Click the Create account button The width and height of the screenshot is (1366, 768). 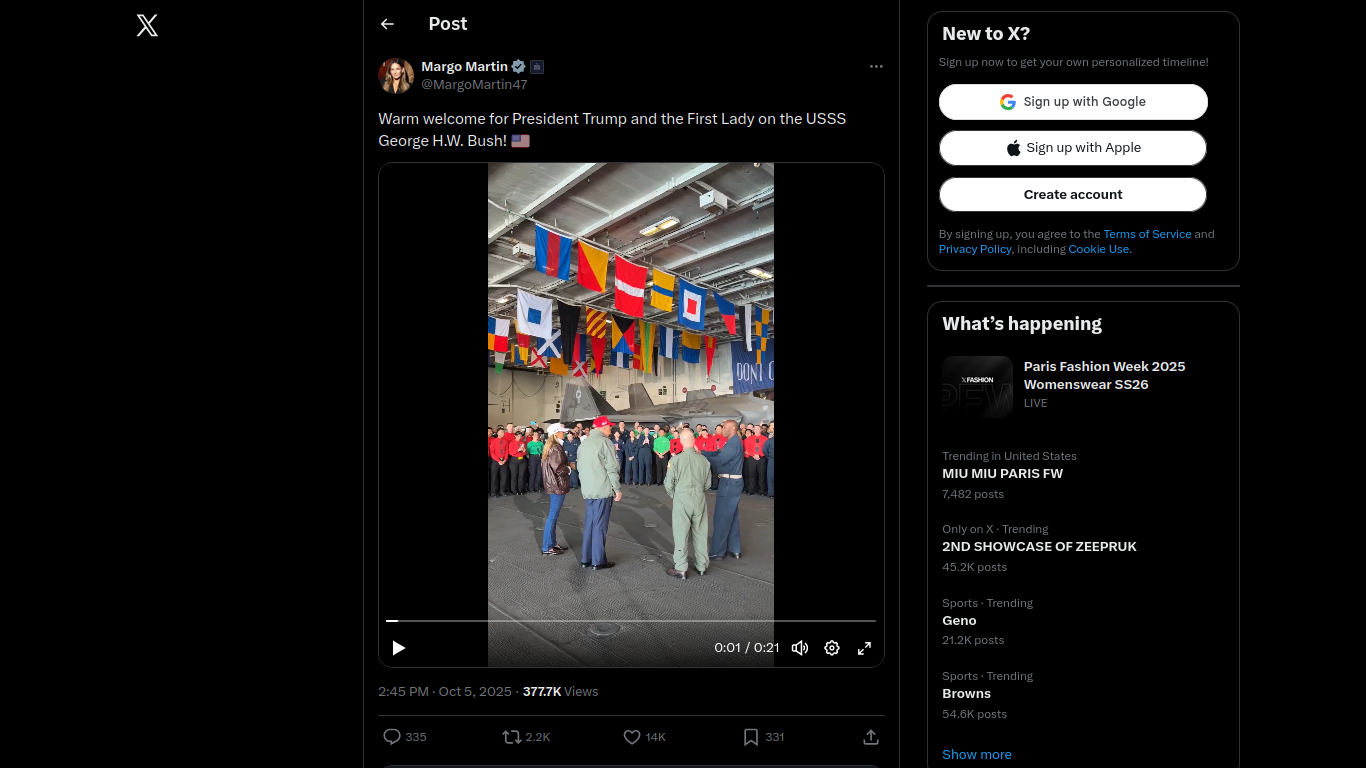1073,195
